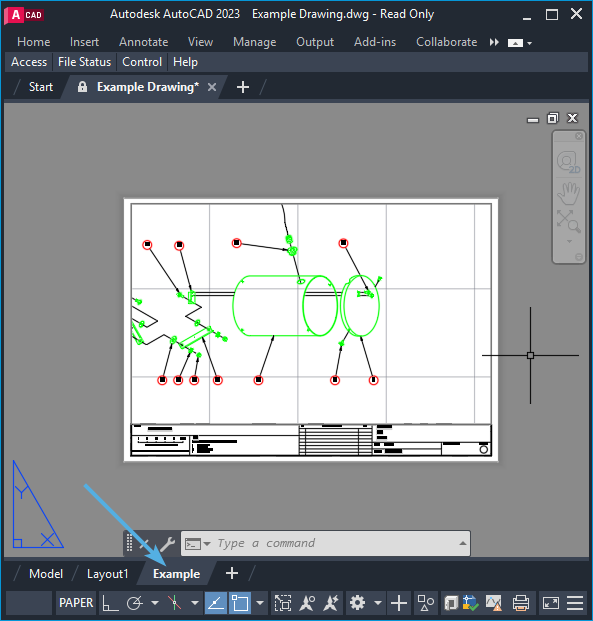Open the Annotate ribbon tab
The width and height of the screenshot is (593, 621).
[x=144, y=42]
